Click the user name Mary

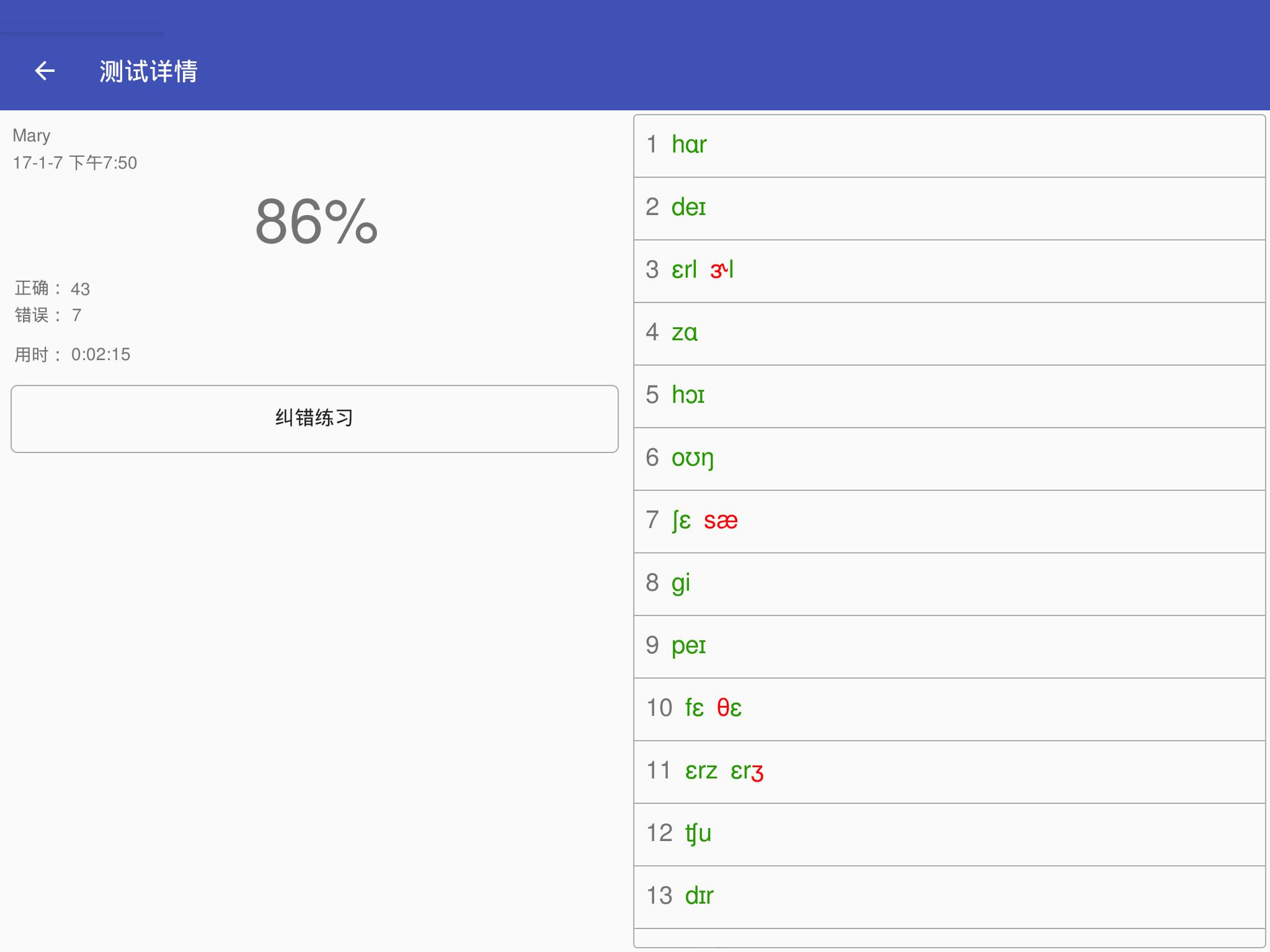pos(32,136)
